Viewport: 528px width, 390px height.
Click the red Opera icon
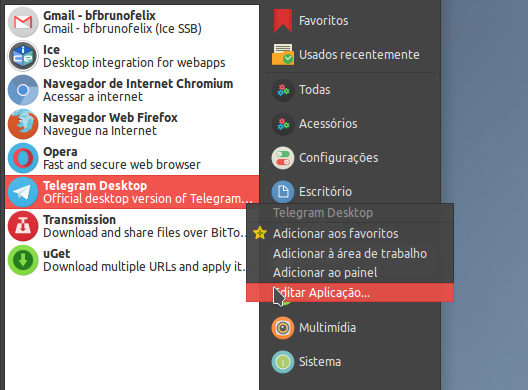tap(23, 158)
